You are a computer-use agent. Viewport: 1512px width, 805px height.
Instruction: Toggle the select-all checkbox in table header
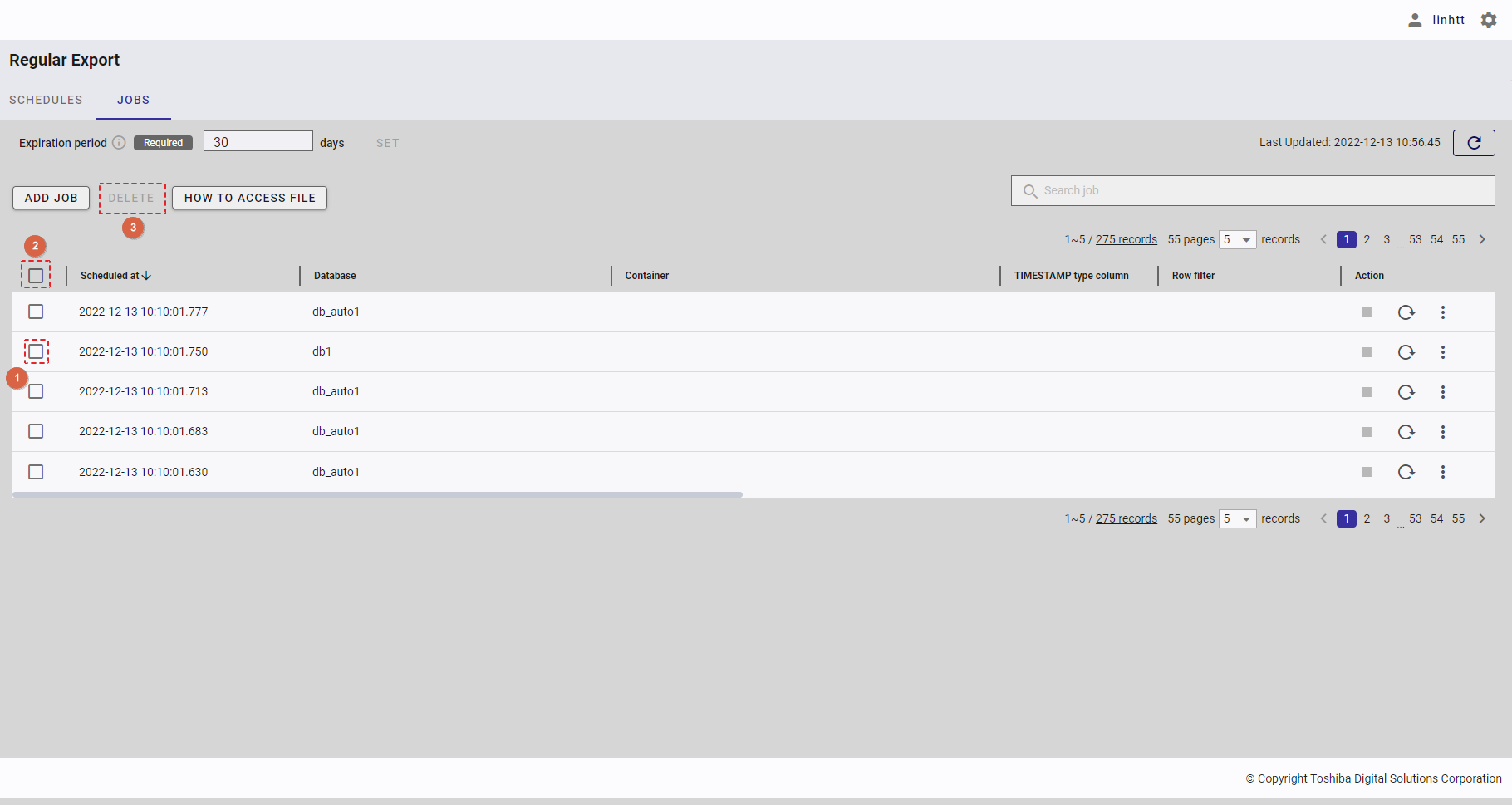tap(36, 276)
